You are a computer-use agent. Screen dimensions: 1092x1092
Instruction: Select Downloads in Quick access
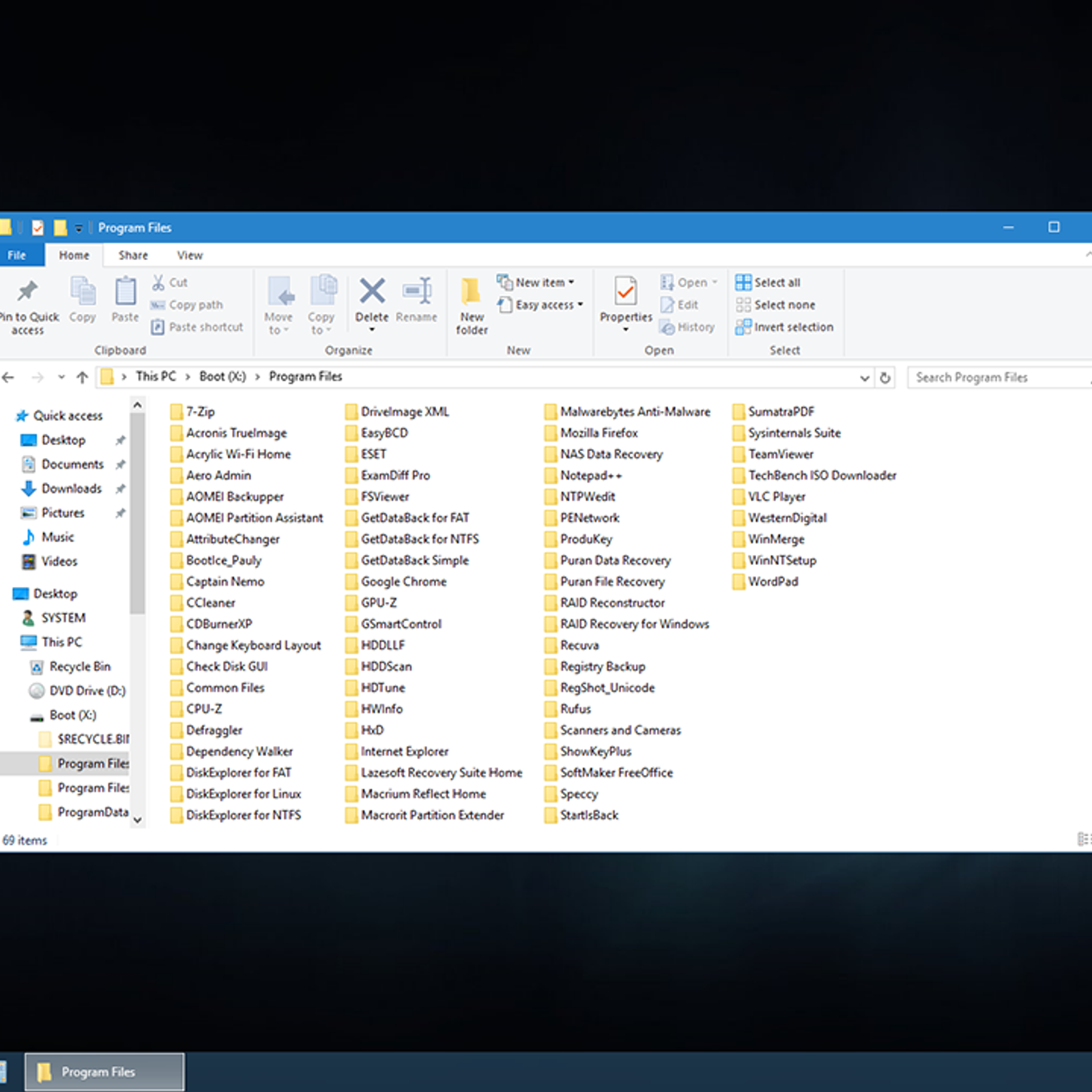point(71,489)
